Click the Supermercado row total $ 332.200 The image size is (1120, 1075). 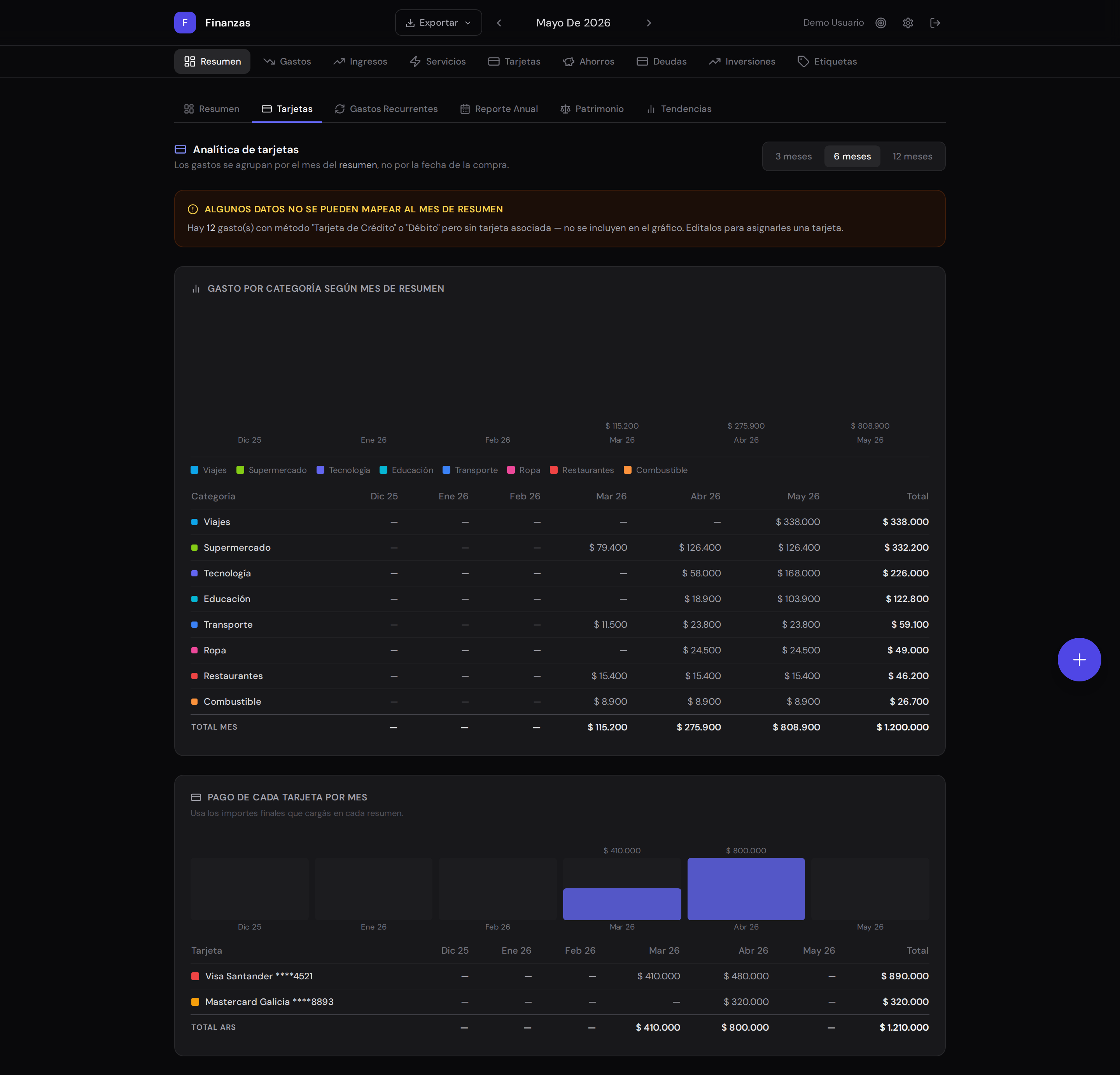point(906,548)
